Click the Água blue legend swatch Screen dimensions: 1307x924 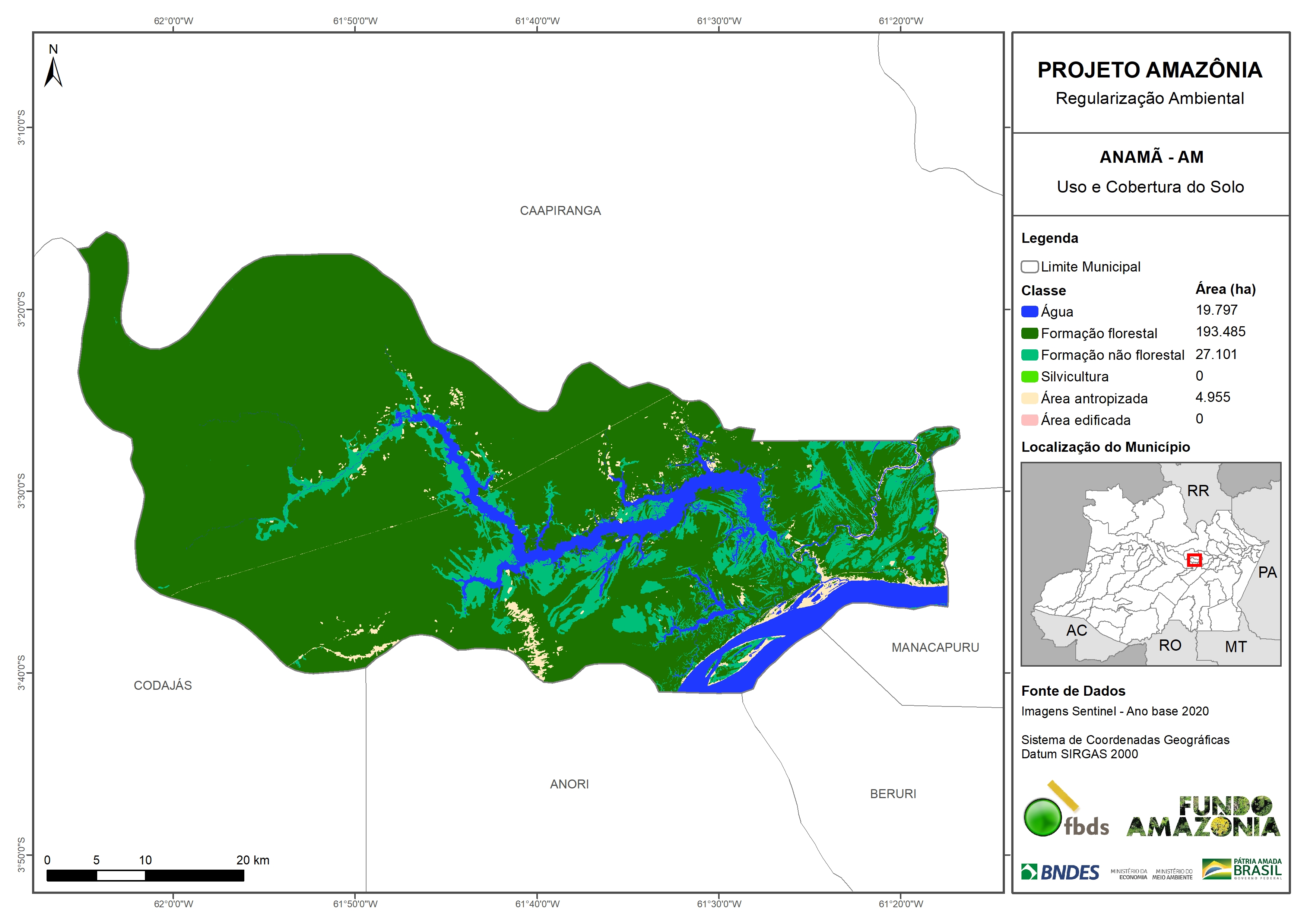(x=1029, y=311)
